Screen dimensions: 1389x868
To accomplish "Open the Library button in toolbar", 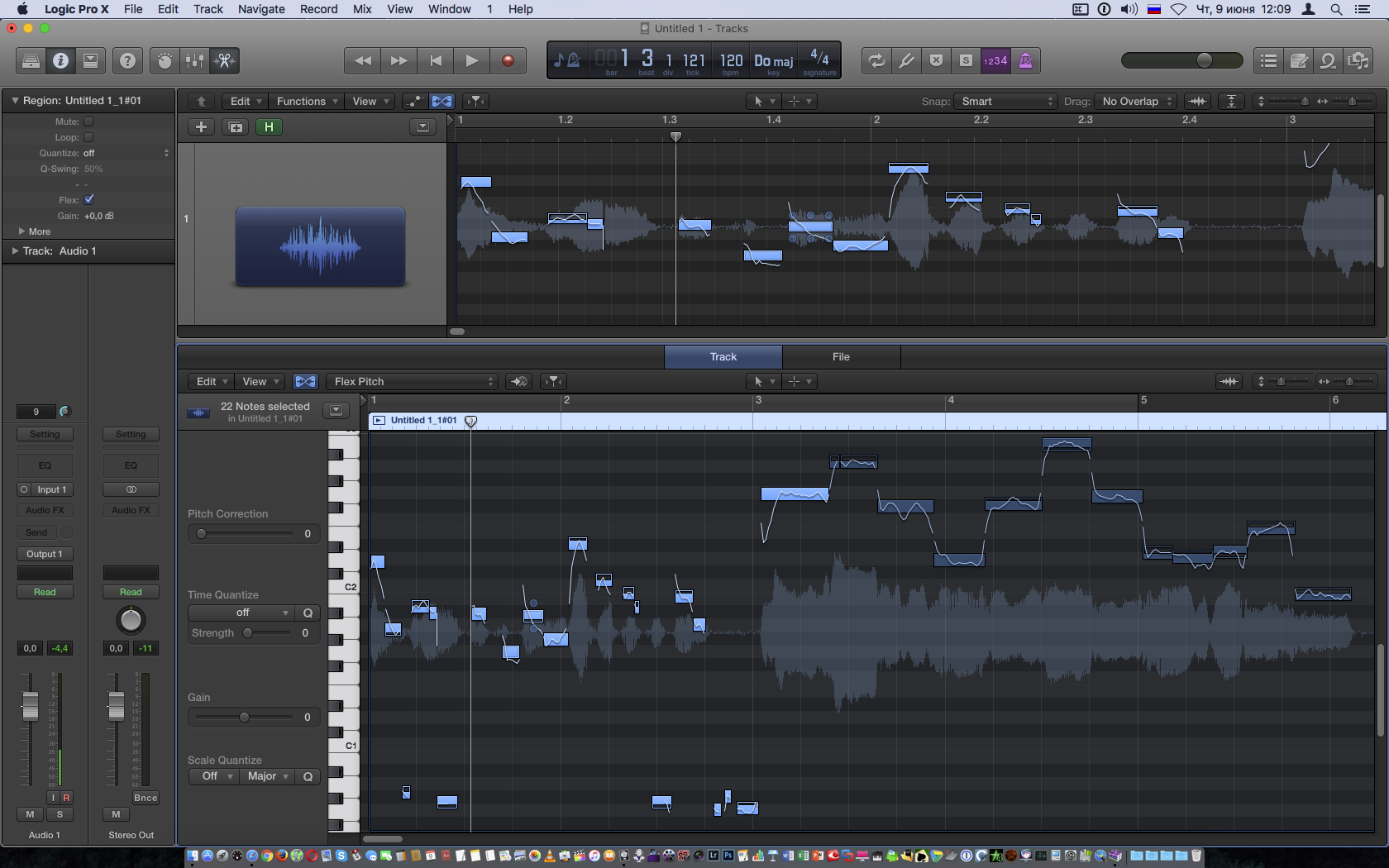I will point(31,60).
